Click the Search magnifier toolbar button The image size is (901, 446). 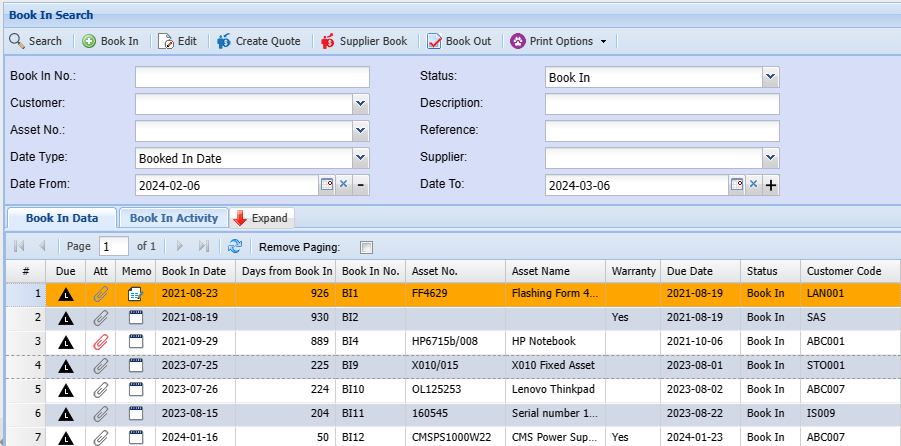pyautogui.click(x=35, y=41)
